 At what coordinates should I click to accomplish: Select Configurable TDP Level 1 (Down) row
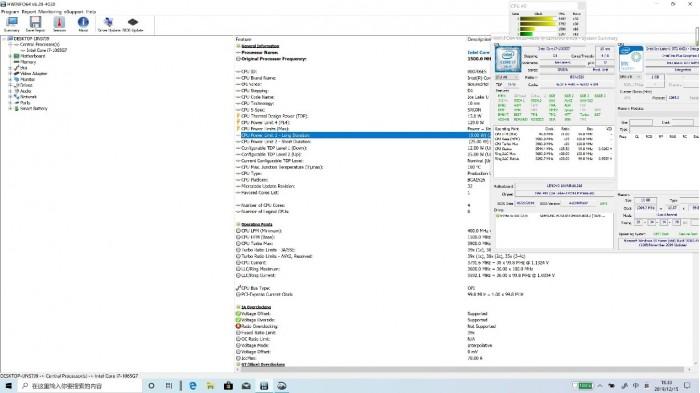pos(363,148)
